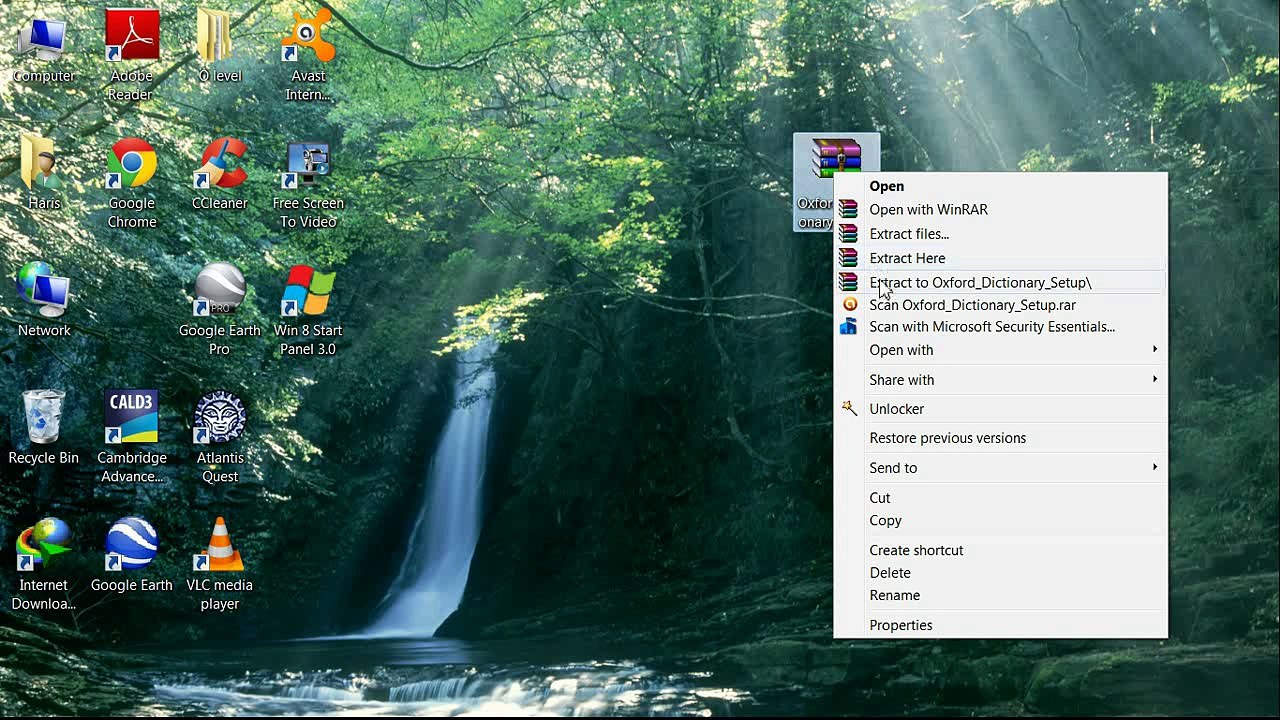This screenshot has width=1280, height=720.
Task: Select the Network desktop icon
Action: [x=43, y=302]
